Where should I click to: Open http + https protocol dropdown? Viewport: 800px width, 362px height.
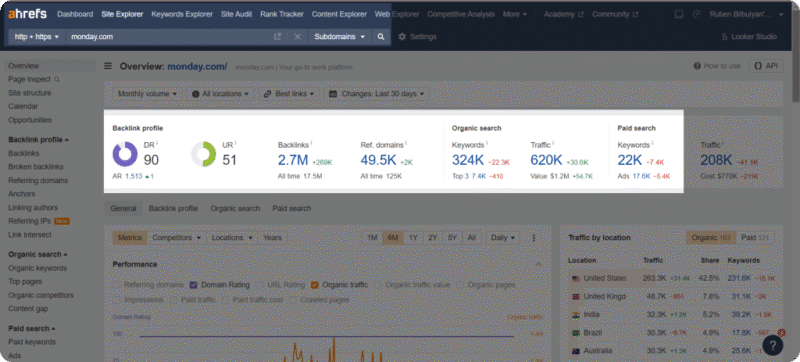coord(37,37)
